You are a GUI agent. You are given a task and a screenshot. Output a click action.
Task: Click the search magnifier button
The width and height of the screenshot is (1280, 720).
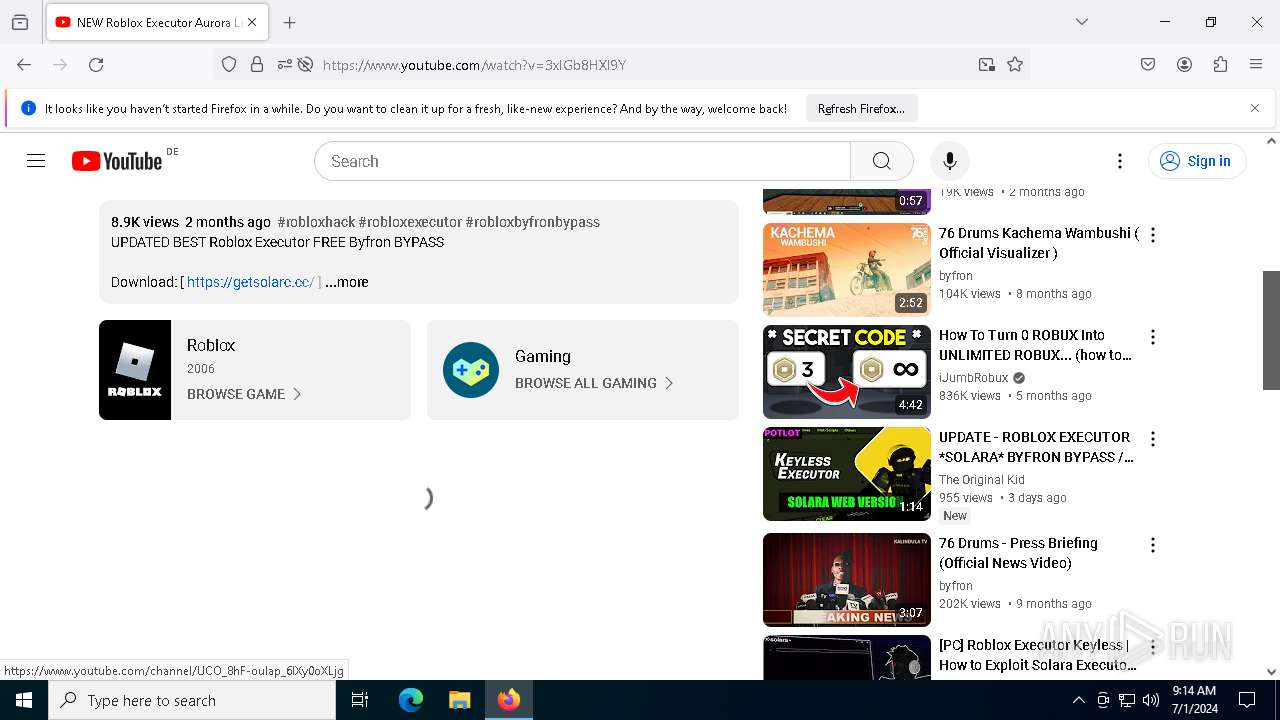pyautogui.click(x=881, y=161)
